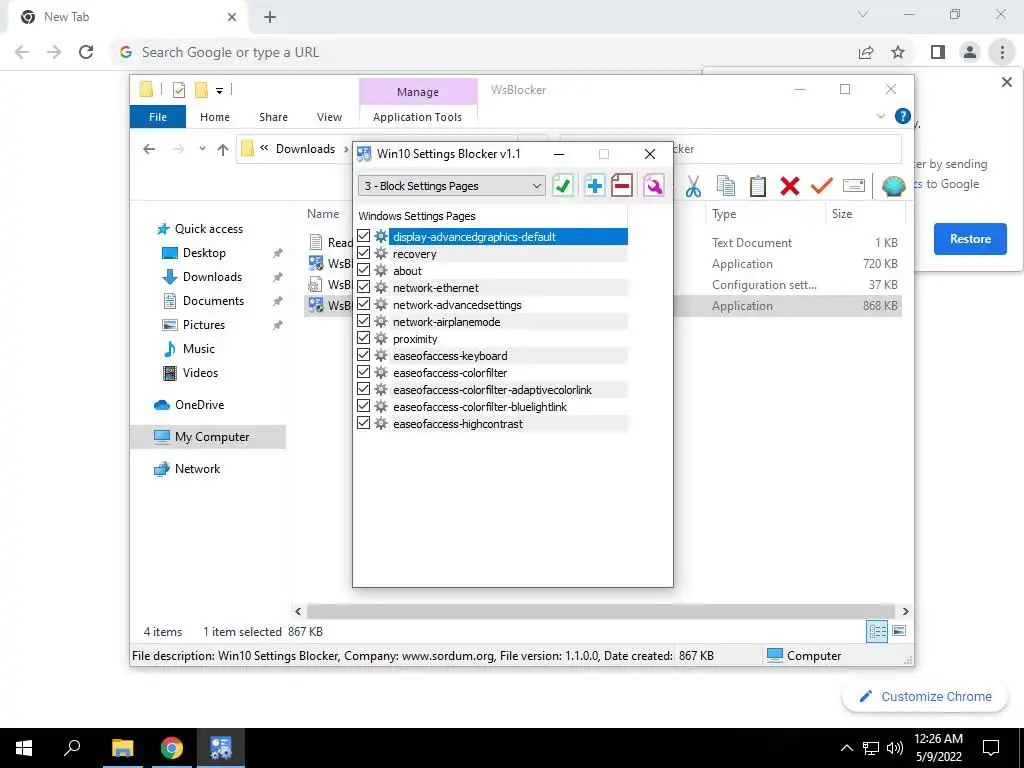Click the Rename icon in Explorer toolbar

pyautogui.click(x=854, y=186)
